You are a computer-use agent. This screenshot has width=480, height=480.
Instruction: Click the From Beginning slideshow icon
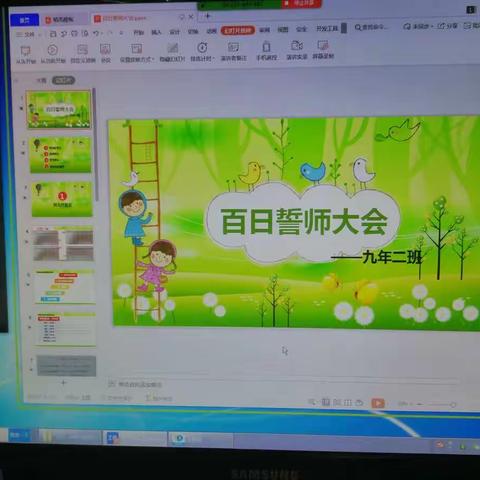[26, 51]
